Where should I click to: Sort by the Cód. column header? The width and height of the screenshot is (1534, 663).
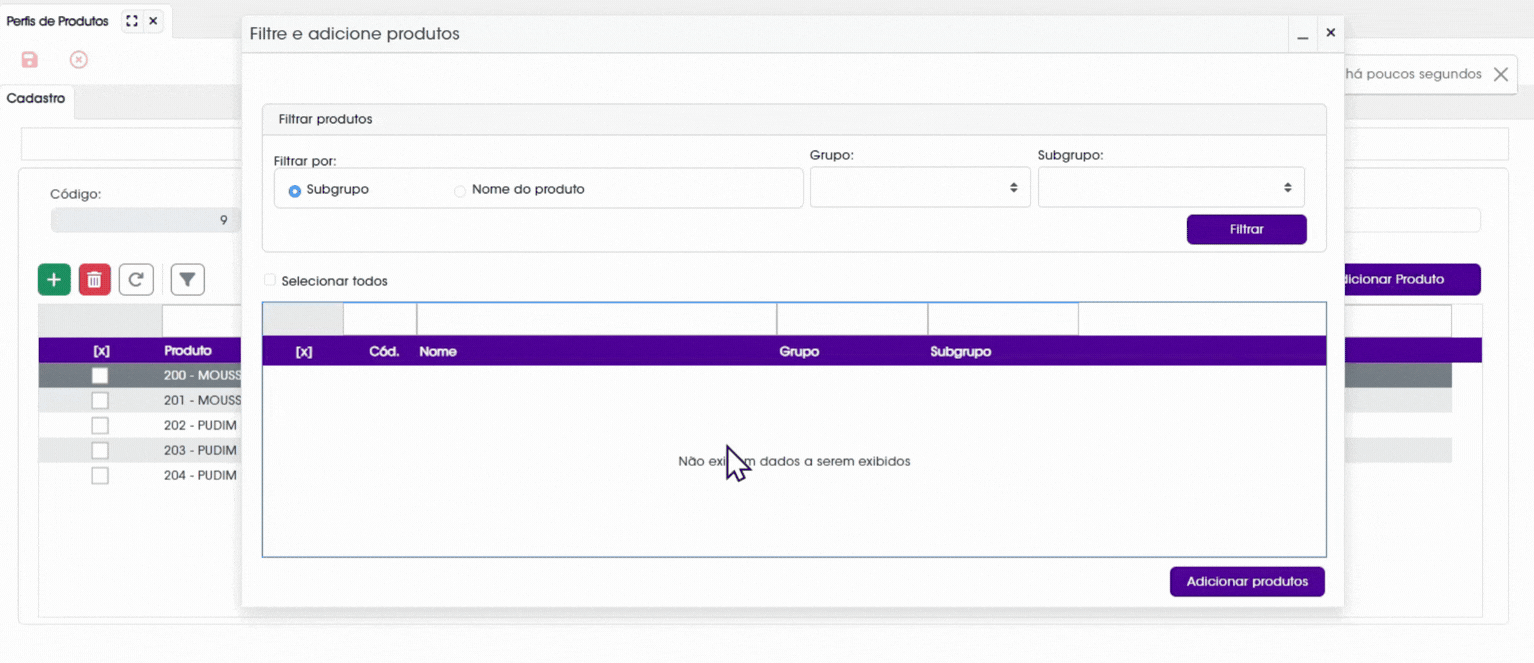[x=384, y=352]
